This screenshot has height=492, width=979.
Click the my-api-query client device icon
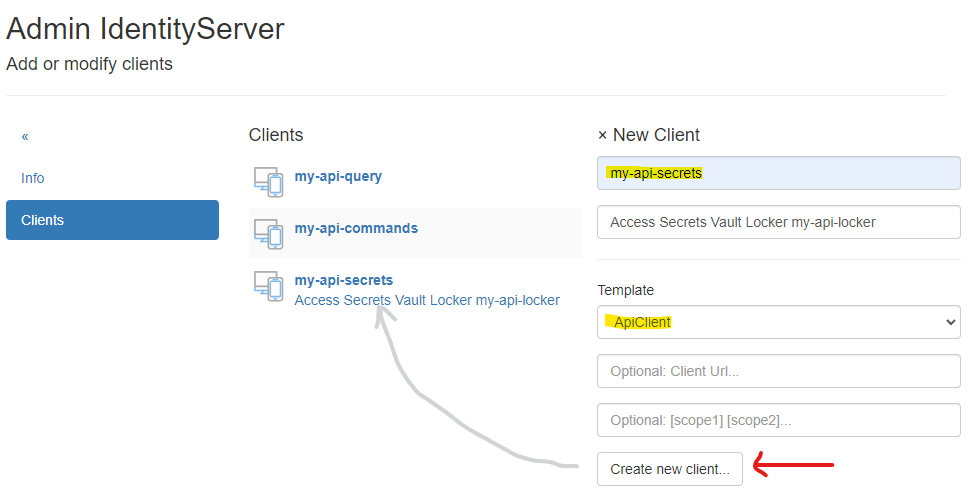[268, 181]
